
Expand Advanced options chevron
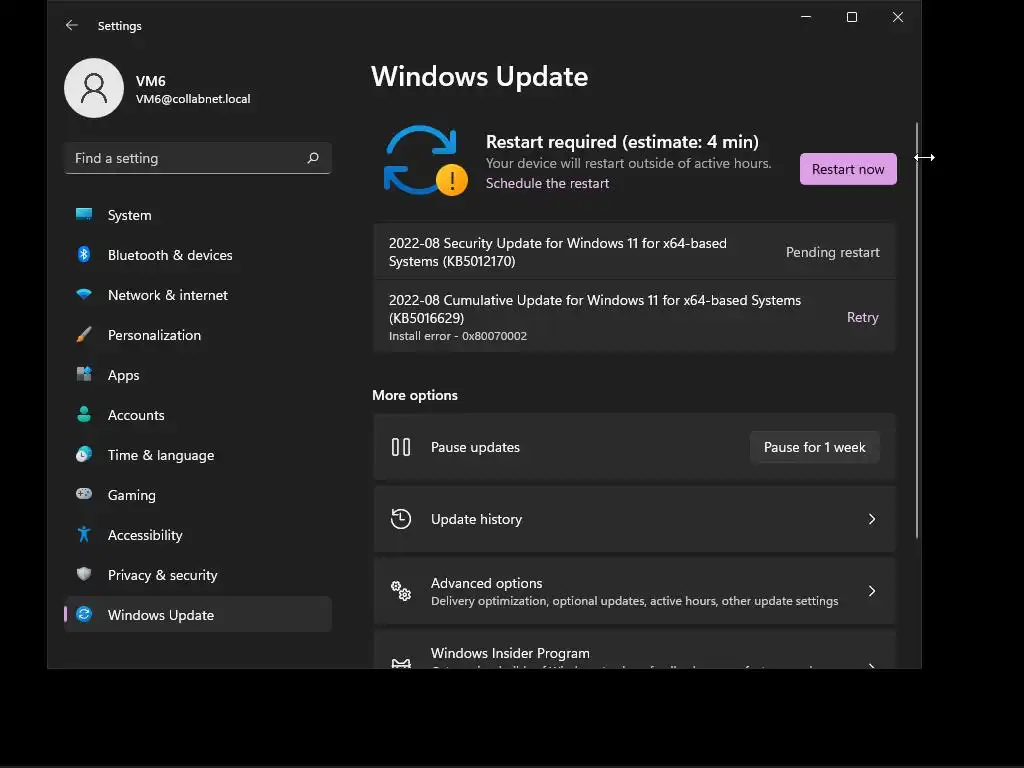click(871, 591)
